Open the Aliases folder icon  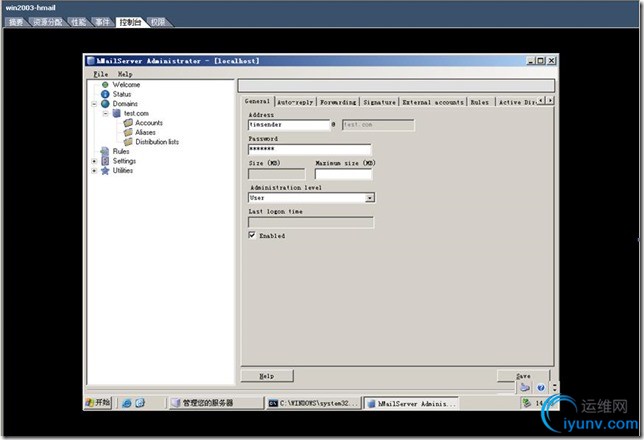[128, 132]
